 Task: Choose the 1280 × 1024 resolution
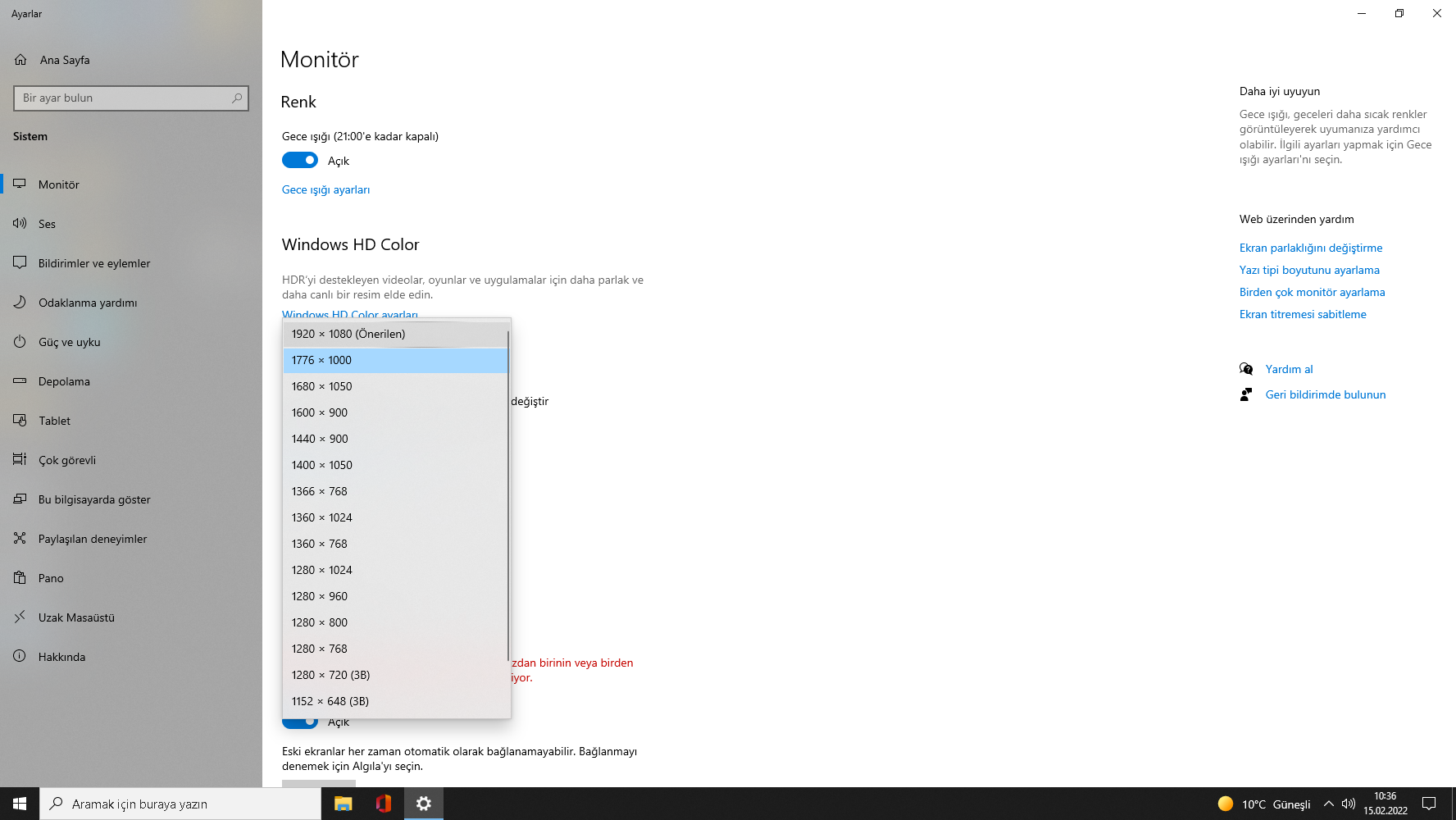pos(396,570)
